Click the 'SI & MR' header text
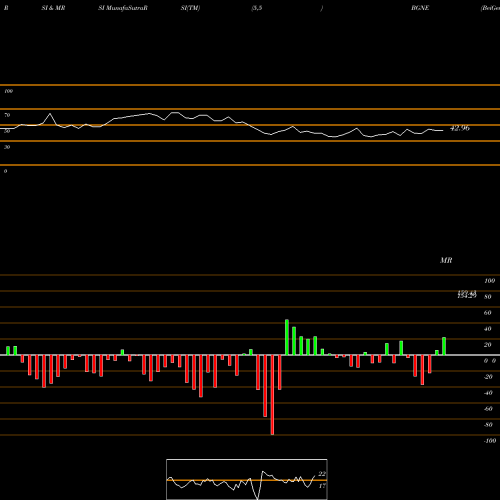This screenshot has height=500, width=500. pos(53,8)
